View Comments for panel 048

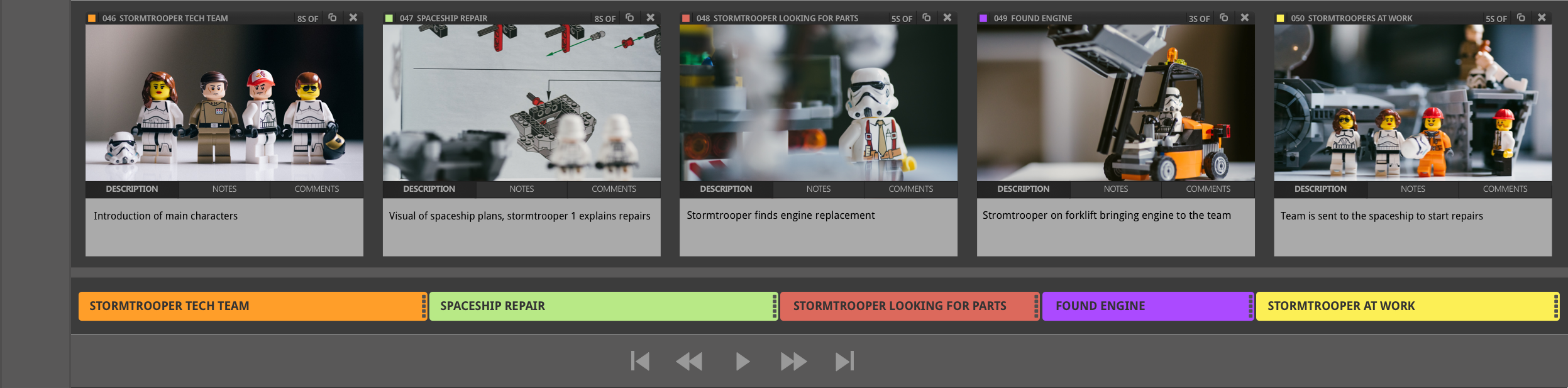911,189
